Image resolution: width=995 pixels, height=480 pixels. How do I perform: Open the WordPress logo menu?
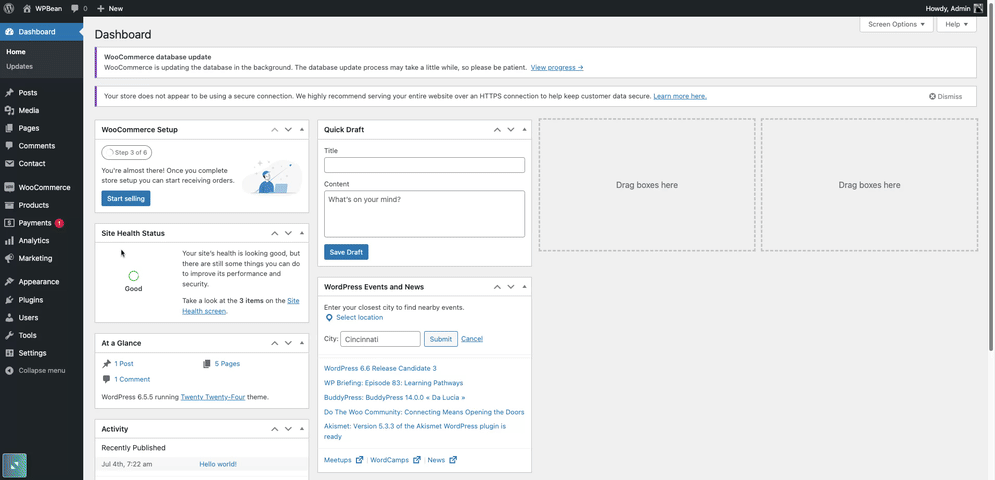point(9,8)
